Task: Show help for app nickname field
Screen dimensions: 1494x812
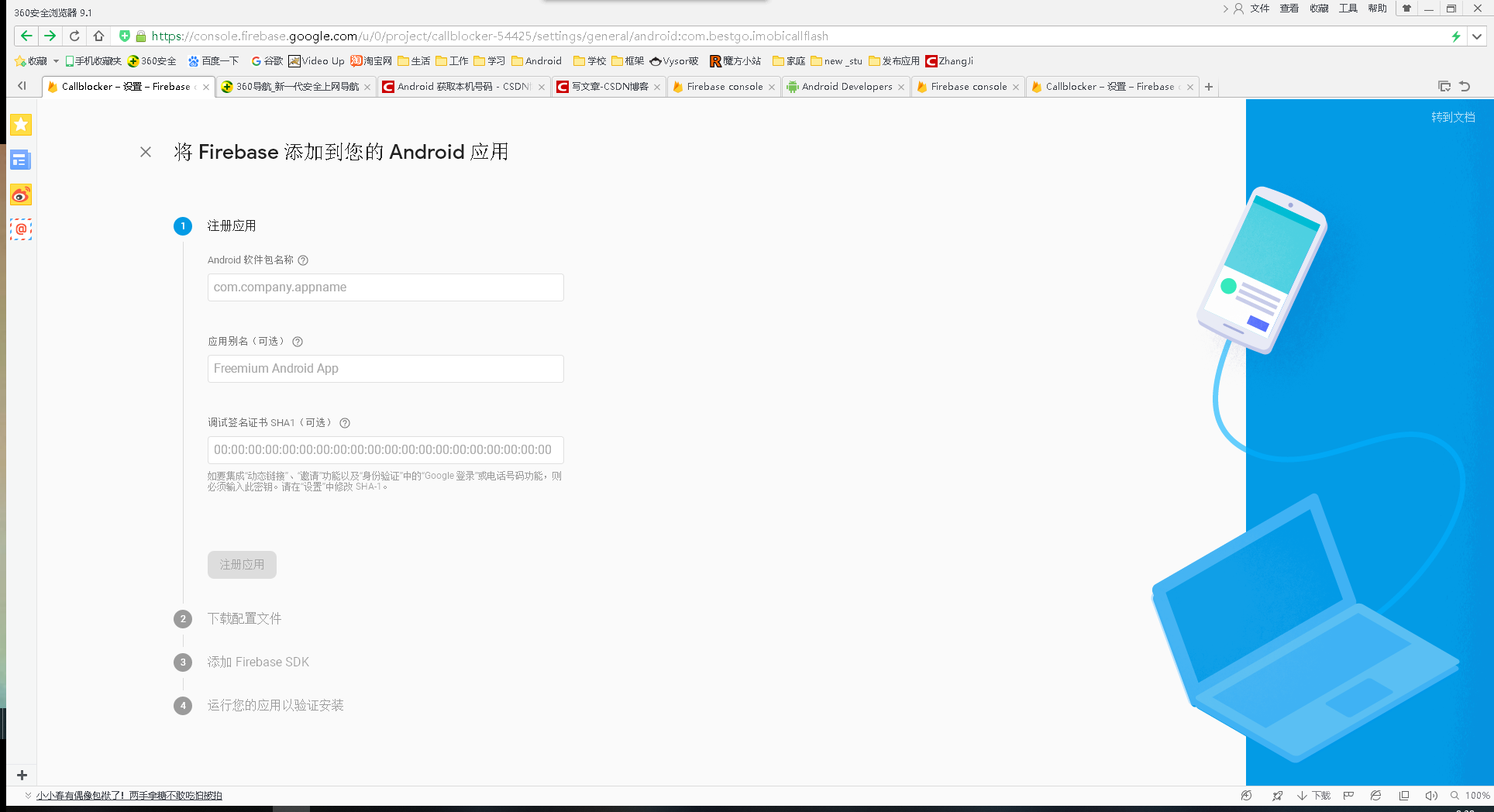Action: tap(298, 342)
